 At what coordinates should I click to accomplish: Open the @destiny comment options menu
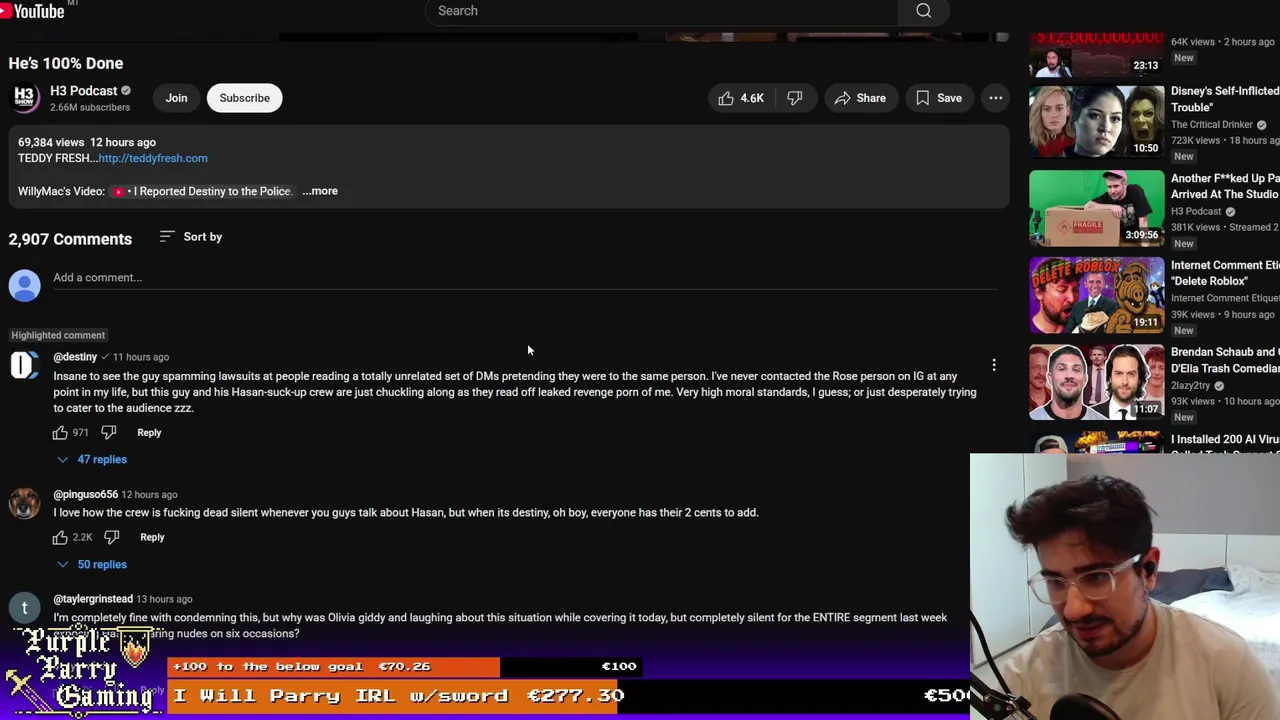point(994,365)
